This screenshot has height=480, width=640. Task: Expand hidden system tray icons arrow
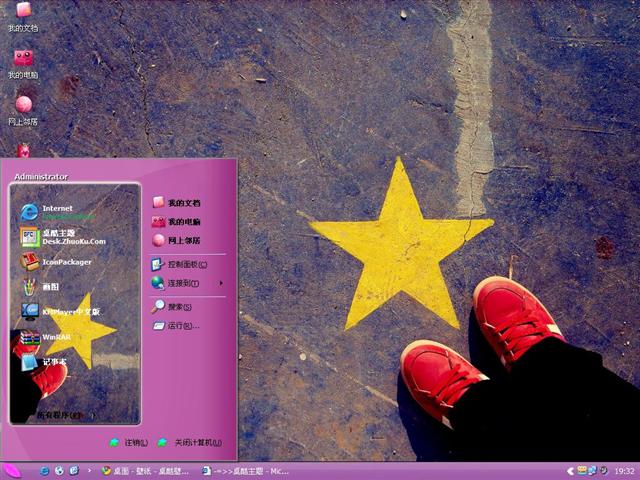(x=571, y=471)
